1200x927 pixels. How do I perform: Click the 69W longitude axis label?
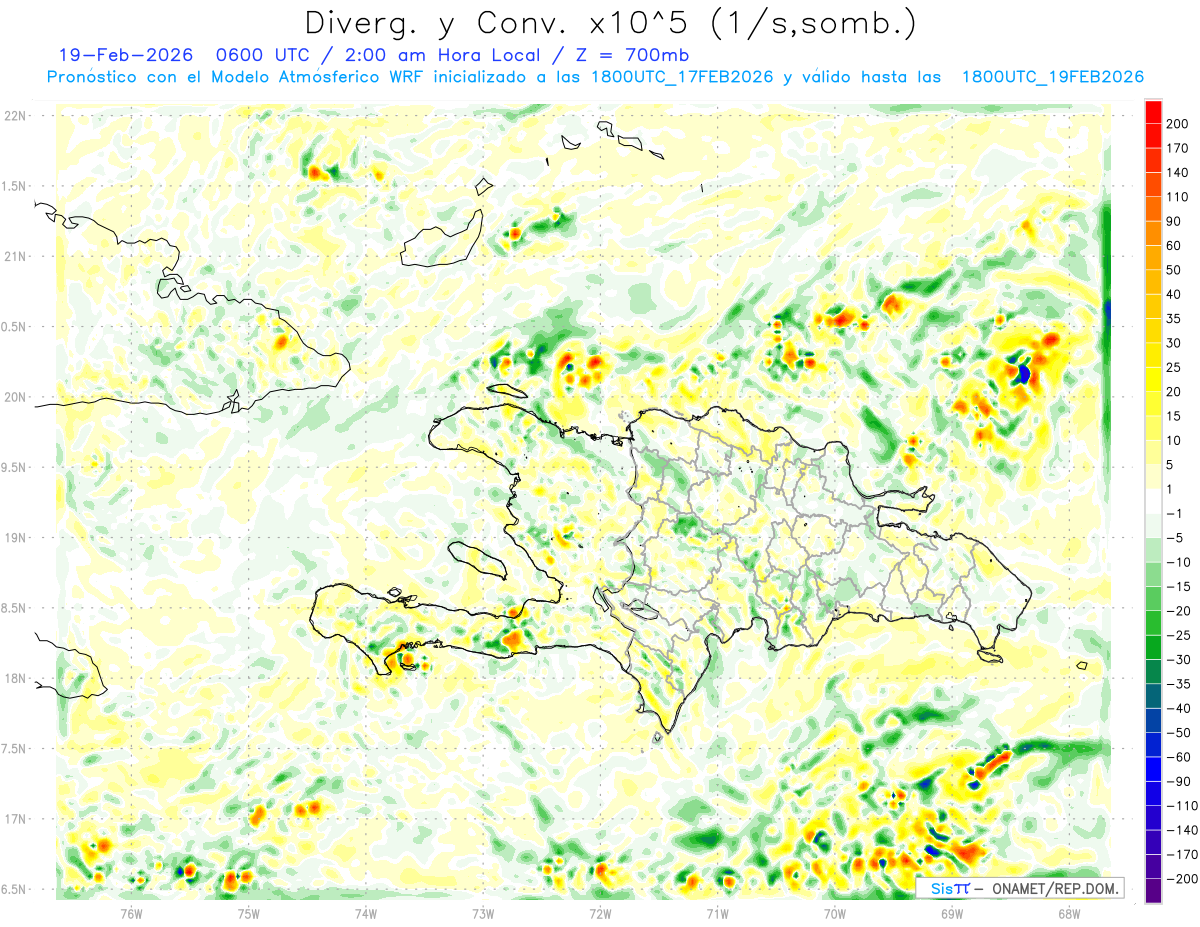[952, 913]
